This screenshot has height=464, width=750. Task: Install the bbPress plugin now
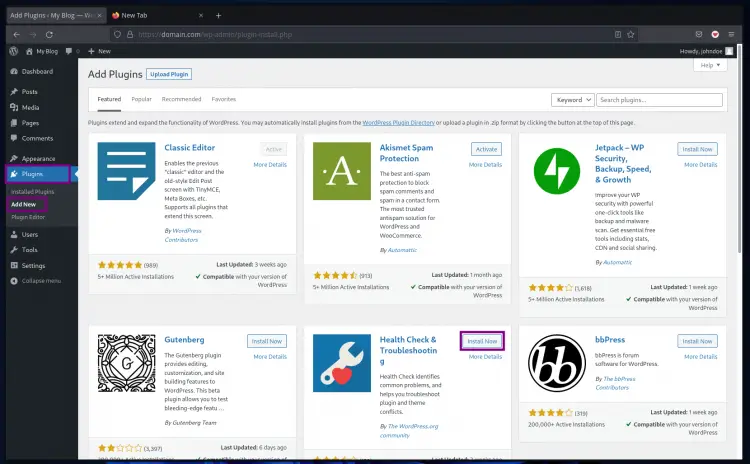point(697,341)
